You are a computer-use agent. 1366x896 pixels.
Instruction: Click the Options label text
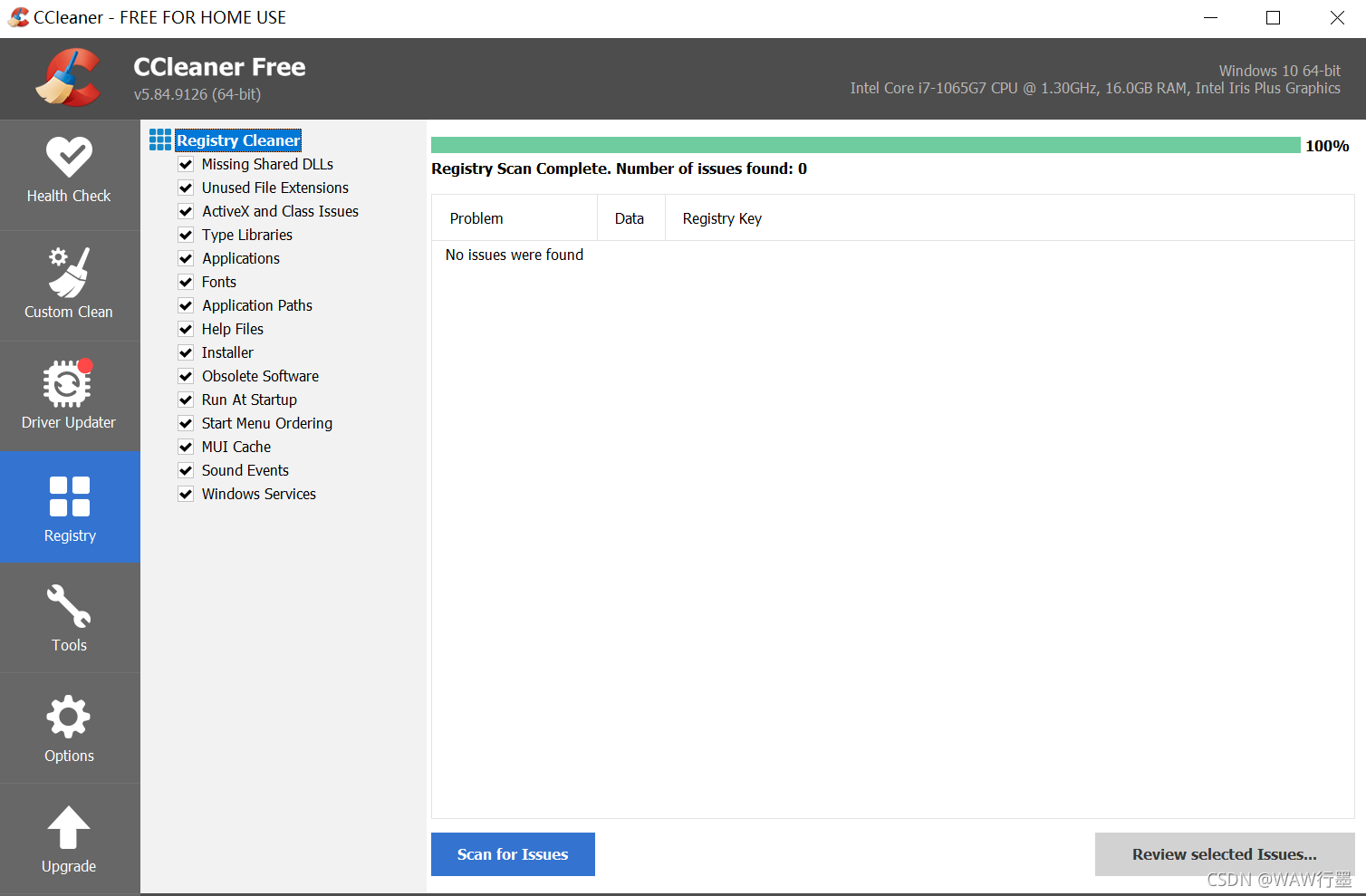click(69, 756)
